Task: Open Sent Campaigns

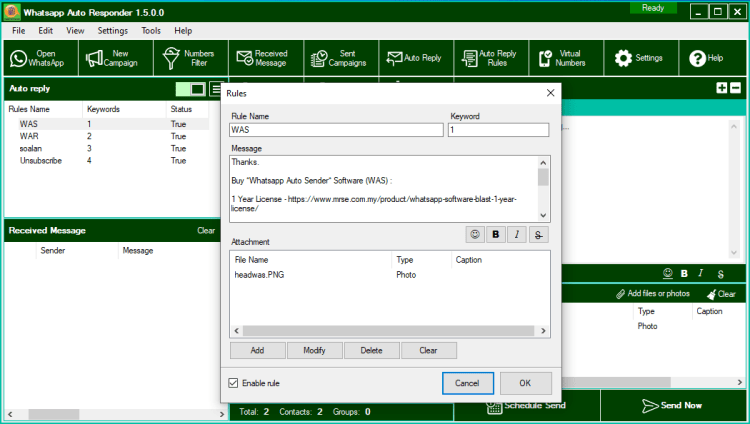Action: (x=341, y=58)
